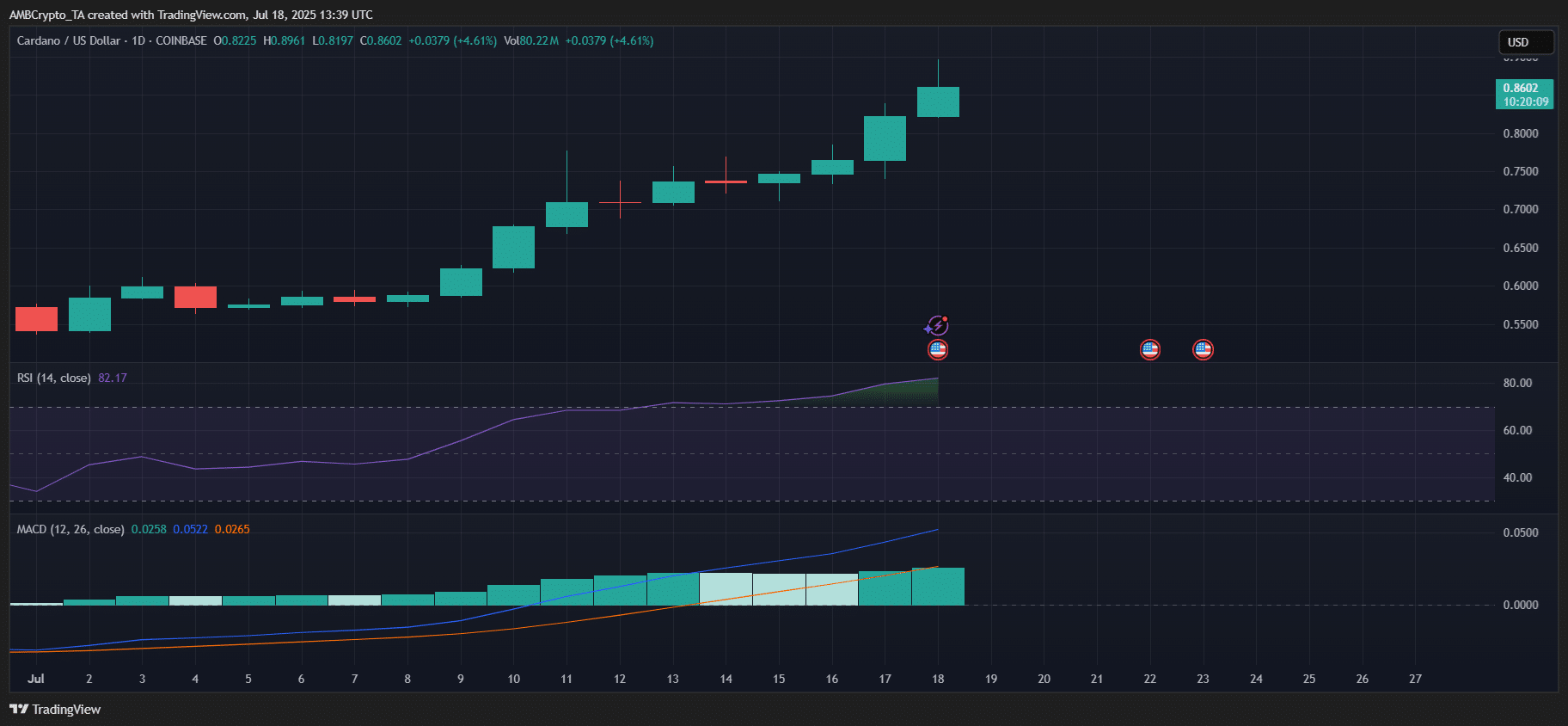
Task: Click the large red candle at Jul 1
Action: [x=36, y=318]
